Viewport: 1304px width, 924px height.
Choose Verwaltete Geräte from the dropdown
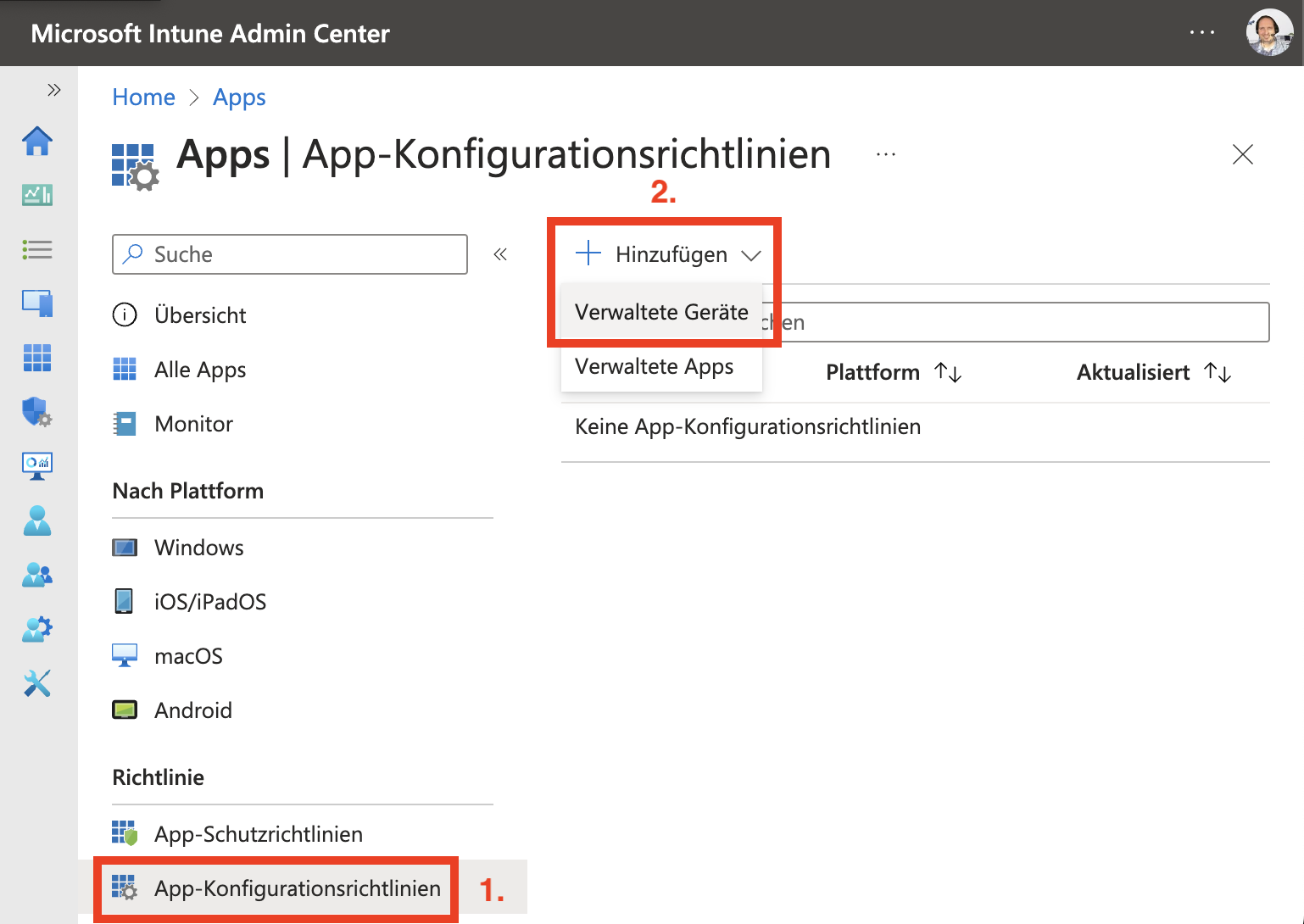click(x=661, y=312)
